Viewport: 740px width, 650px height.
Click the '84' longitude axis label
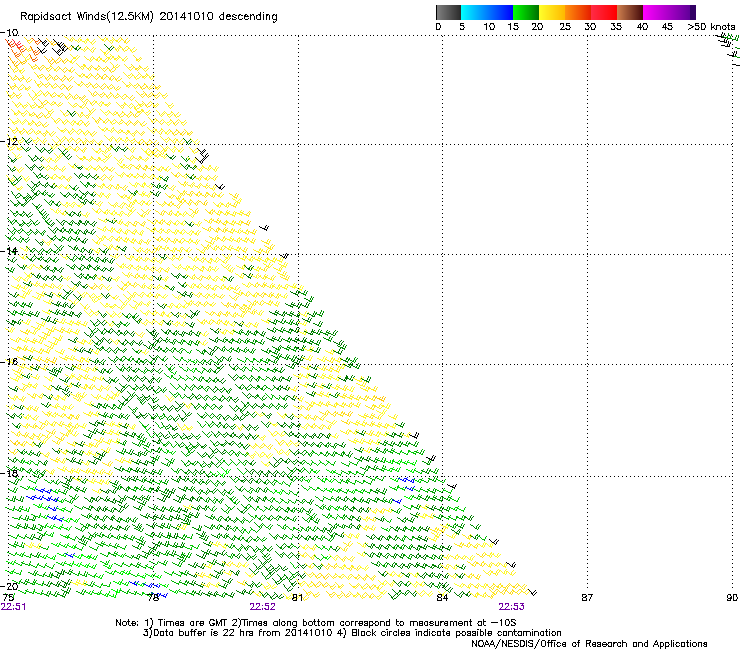[x=442, y=598]
